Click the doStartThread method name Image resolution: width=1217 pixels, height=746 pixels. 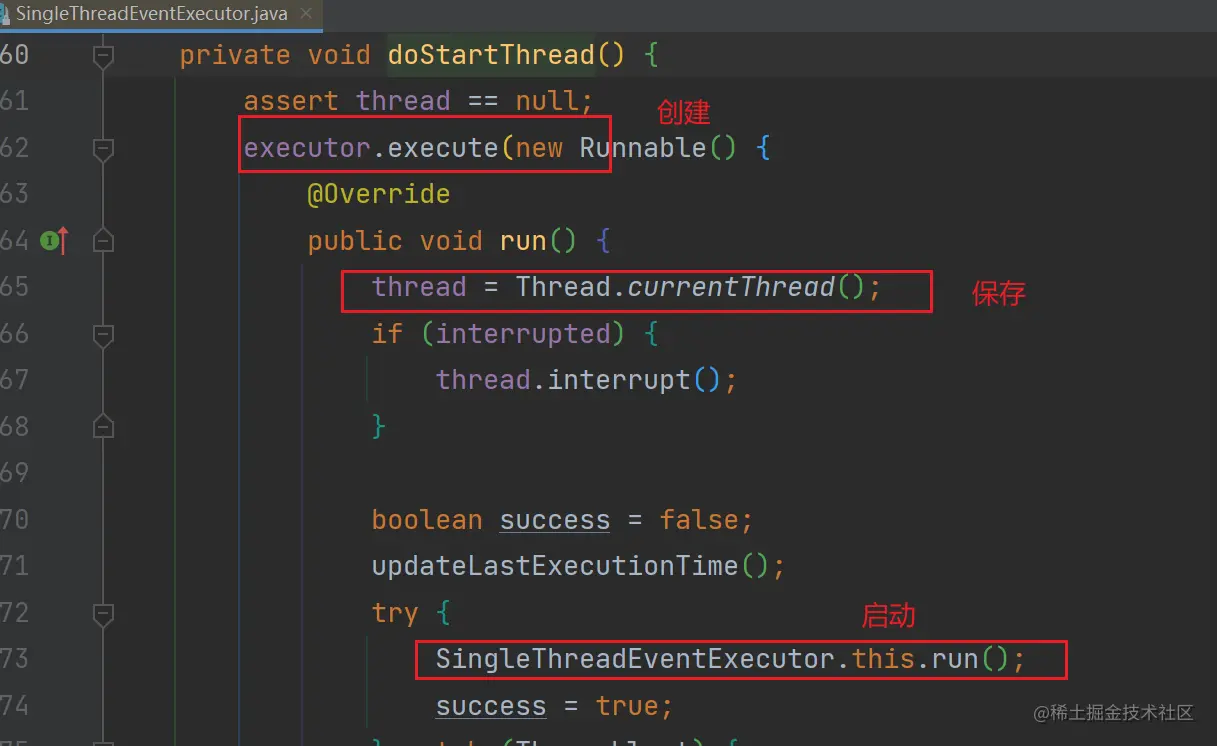(x=491, y=55)
